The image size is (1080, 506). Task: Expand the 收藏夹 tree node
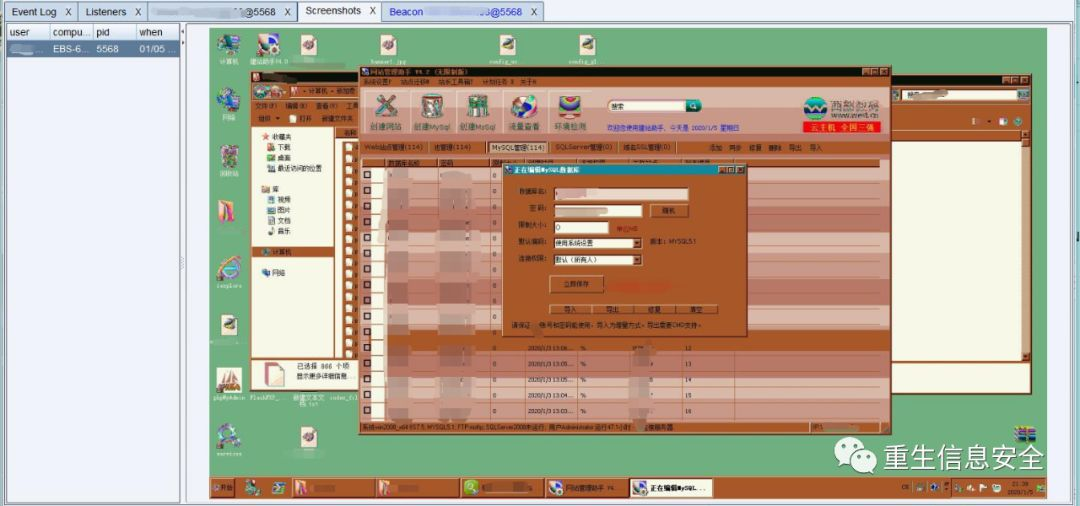(275, 137)
